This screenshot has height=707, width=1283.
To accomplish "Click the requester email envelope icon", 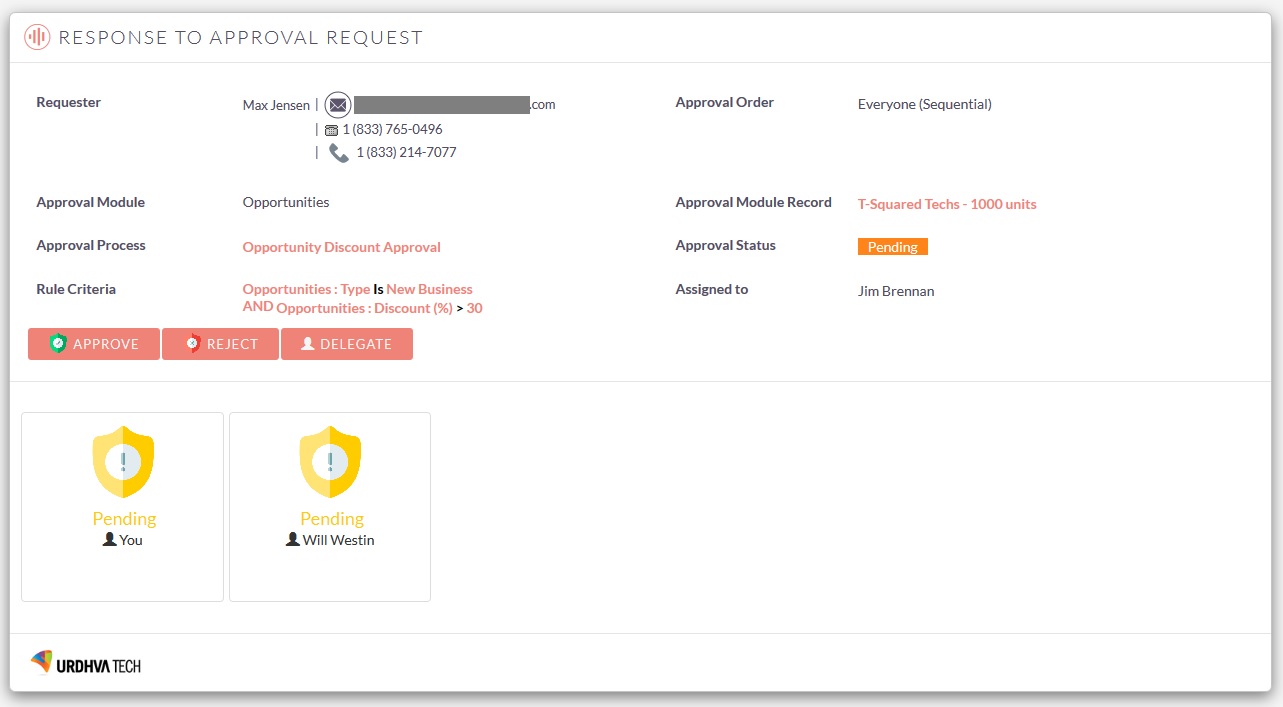I will point(338,105).
